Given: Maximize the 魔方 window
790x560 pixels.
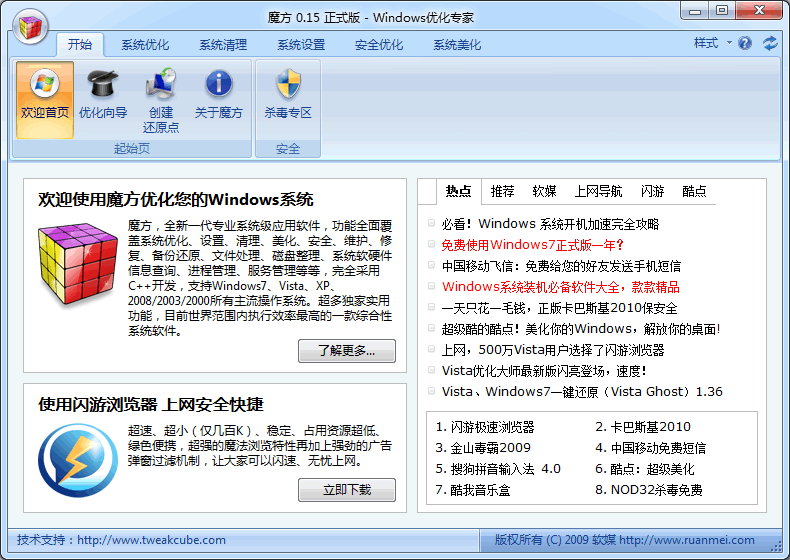Looking at the screenshot, I should click(x=722, y=11).
